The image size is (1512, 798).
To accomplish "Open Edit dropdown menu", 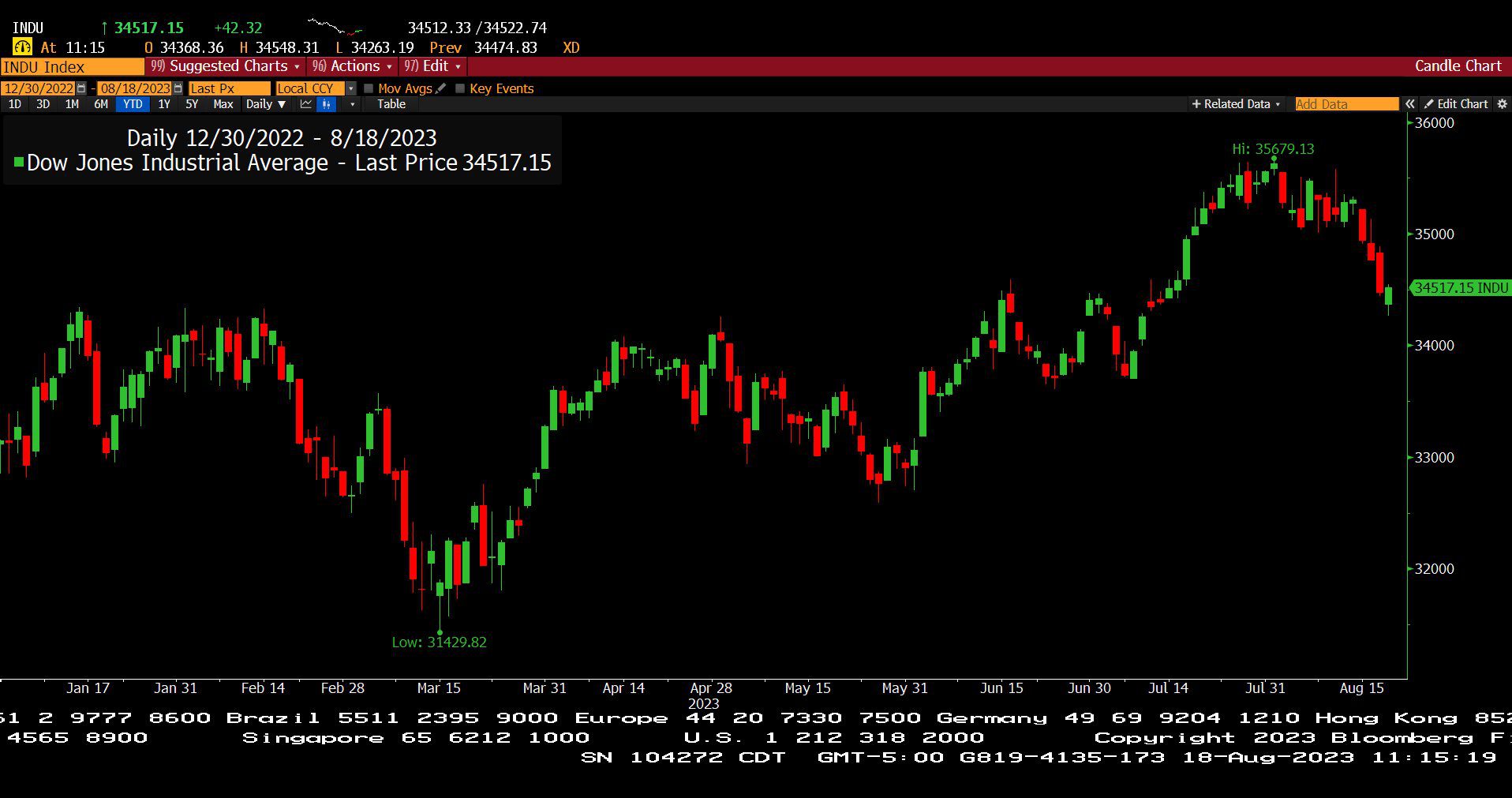I will [432, 66].
